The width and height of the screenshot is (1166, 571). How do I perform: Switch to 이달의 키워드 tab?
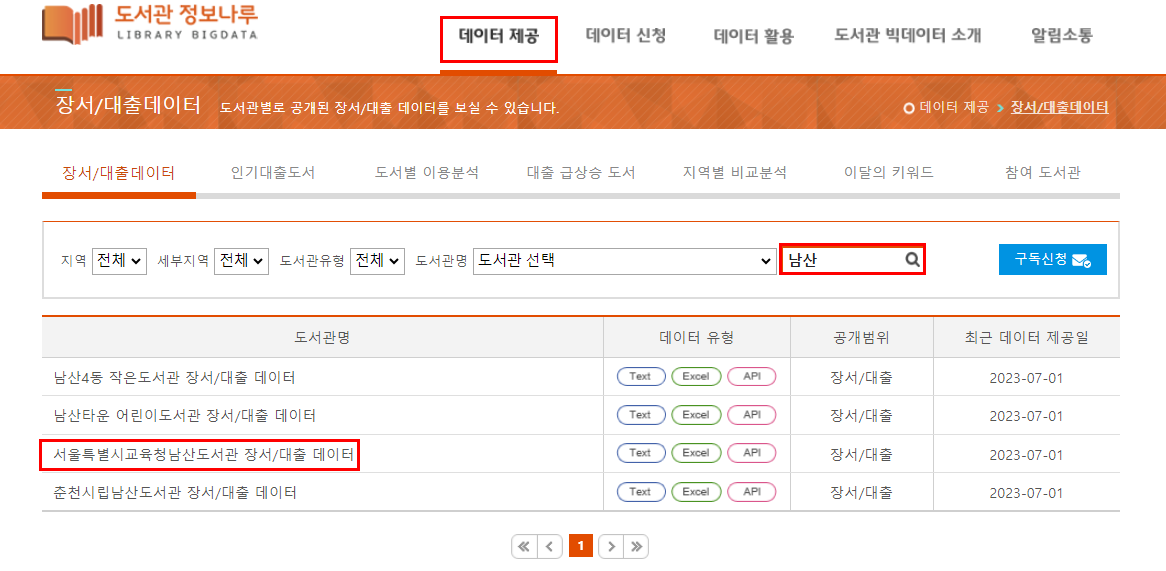[x=889, y=173]
